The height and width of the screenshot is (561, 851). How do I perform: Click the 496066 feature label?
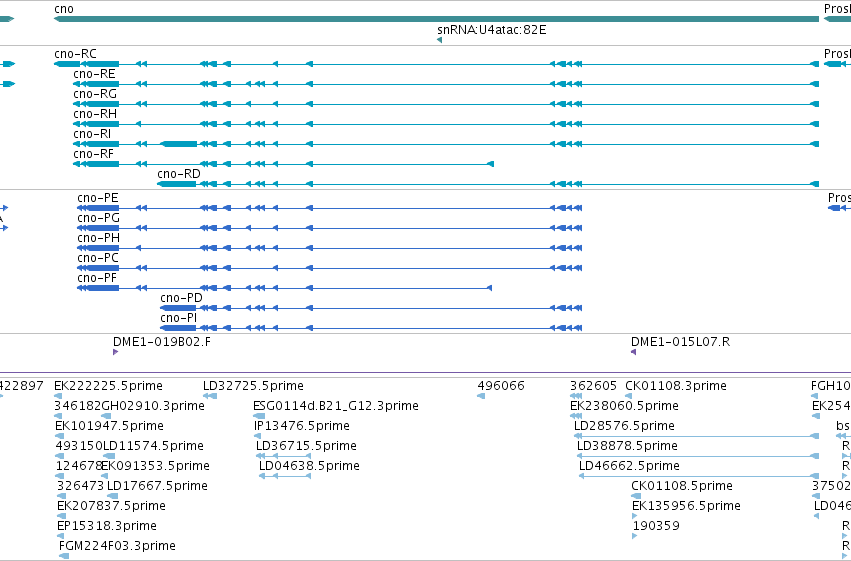pyautogui.click(x=501, y=386)
